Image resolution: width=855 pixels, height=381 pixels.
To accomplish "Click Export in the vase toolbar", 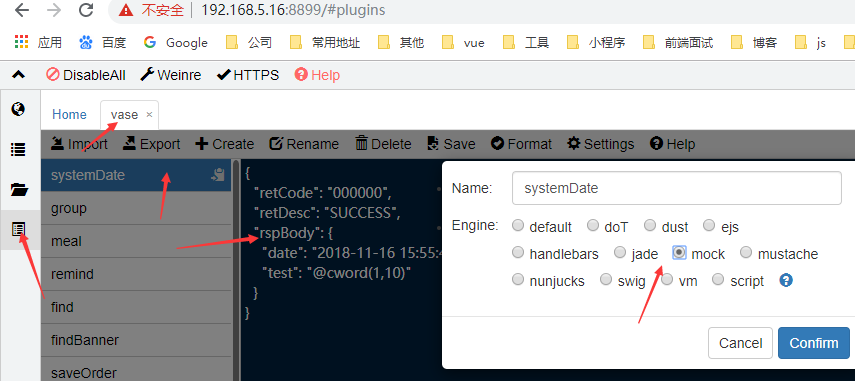I will tap(152, 144).
